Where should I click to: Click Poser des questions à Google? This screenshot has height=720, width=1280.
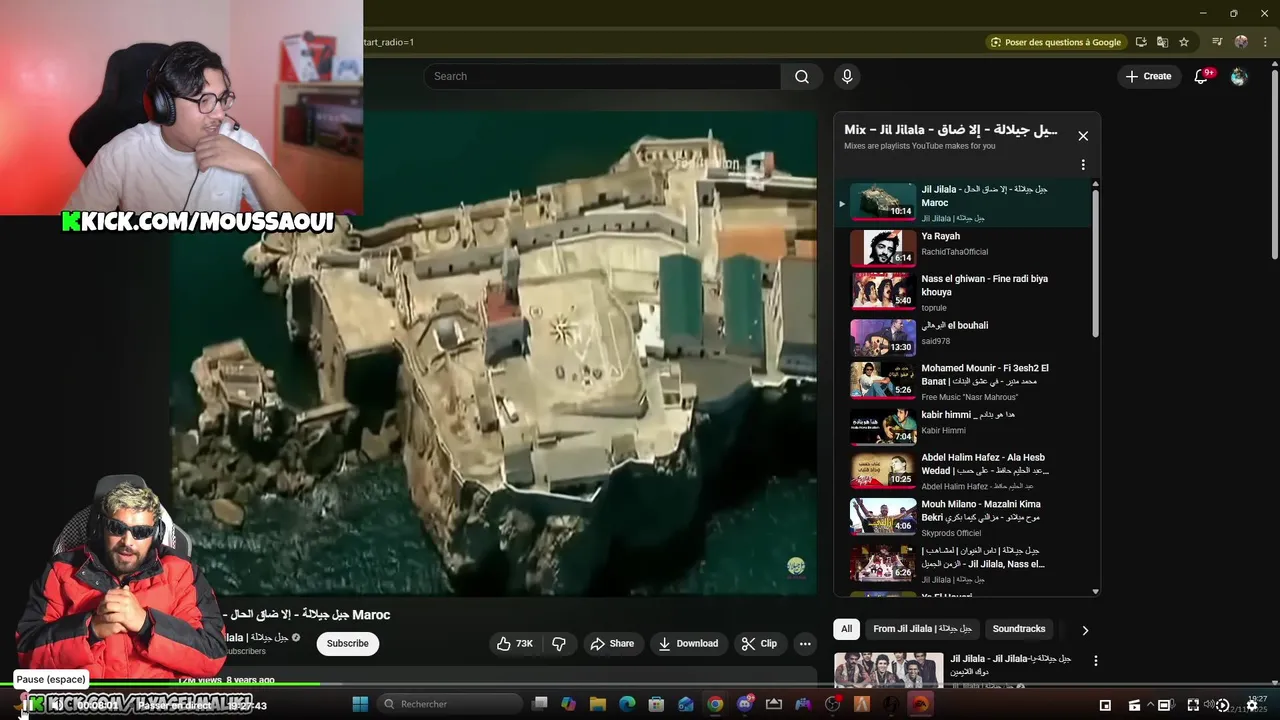[1055, 42]
